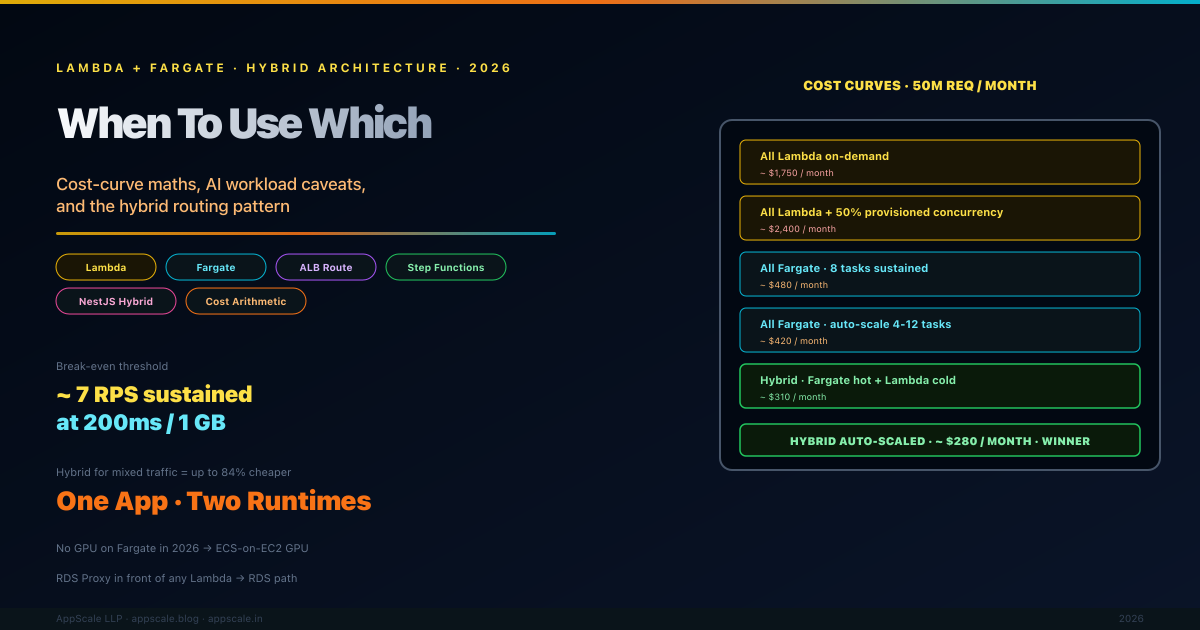Click the When To Use Which title
This screenshot has height=630, width=1200.
(x=245, y=124)
